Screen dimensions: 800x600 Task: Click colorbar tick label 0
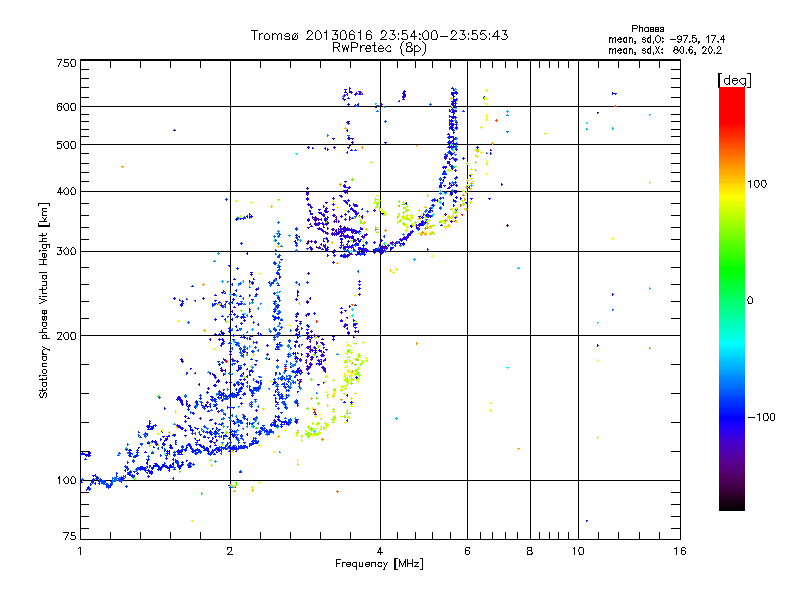[750, 301]
